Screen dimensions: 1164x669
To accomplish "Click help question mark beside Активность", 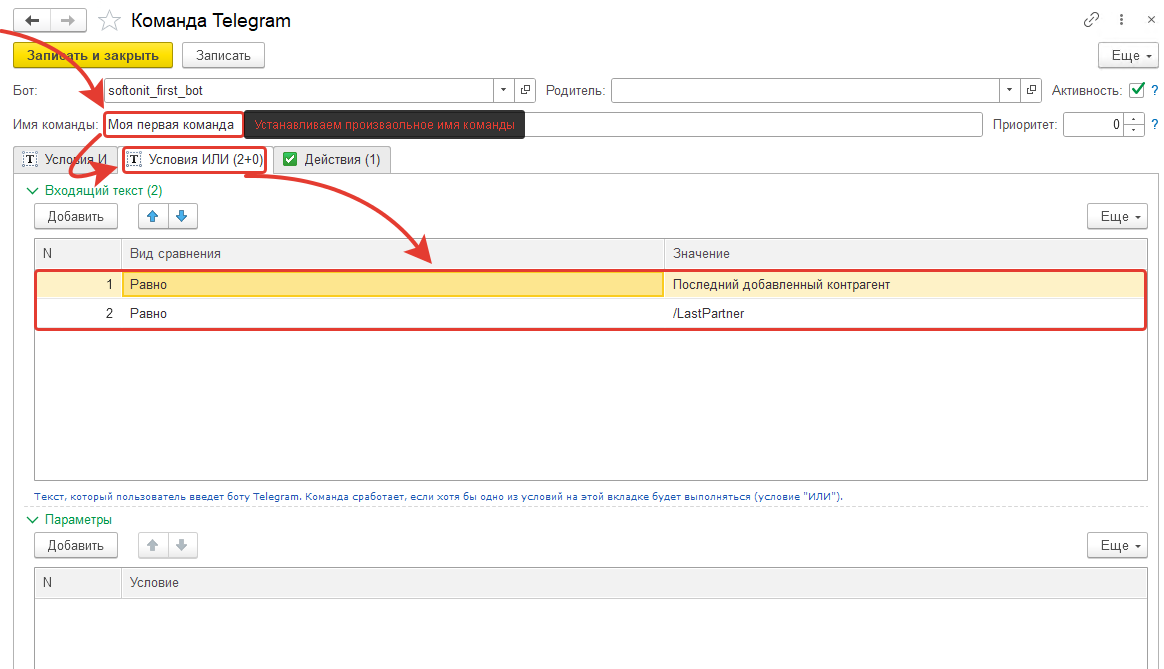I will (1154, 90).
